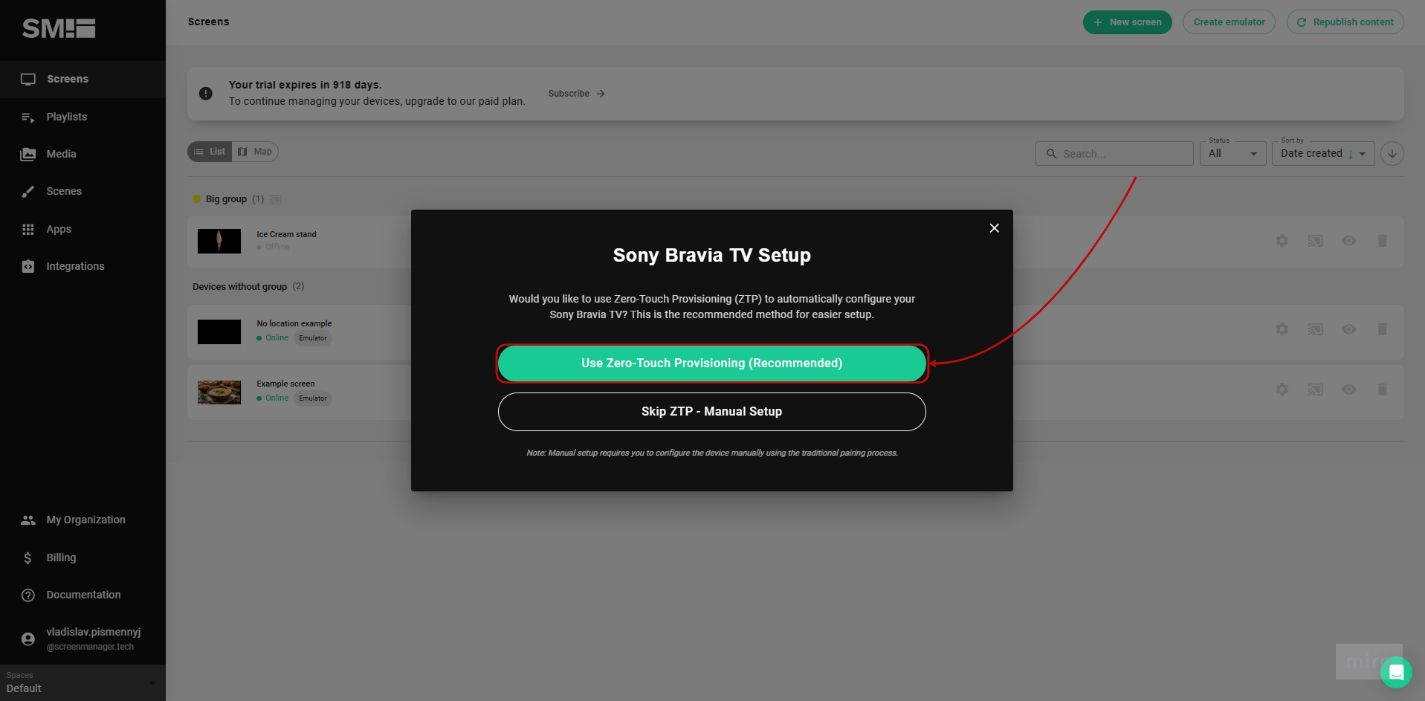Click the Ice Cream stand screen name
The width and height of the screenshot is (1425, 701).
point(286,234)
